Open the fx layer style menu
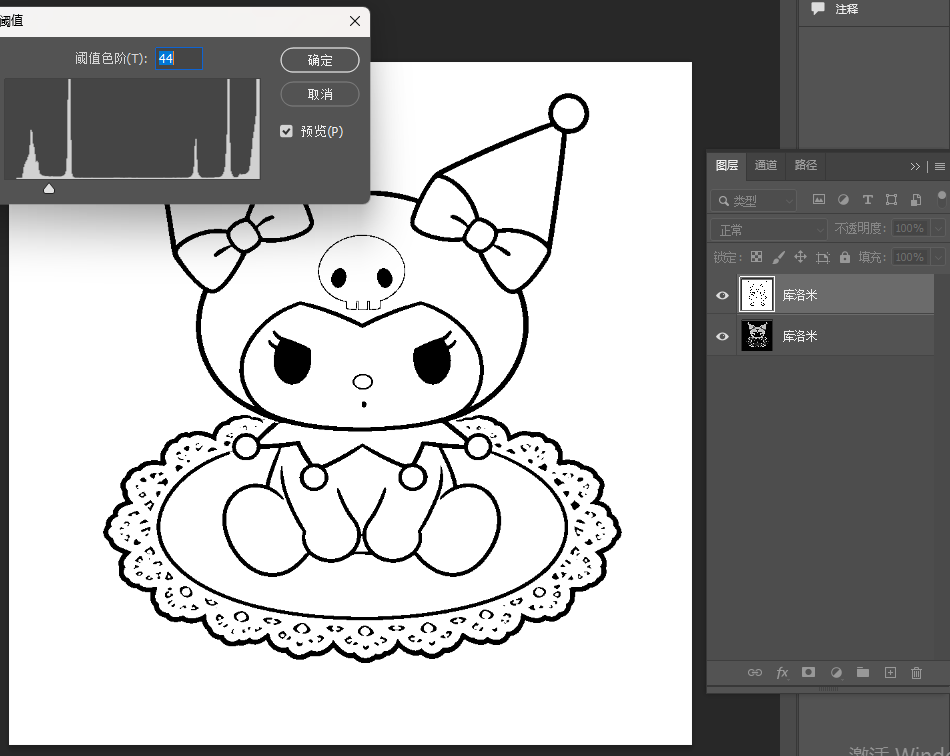The width and height of the screenshot is (950, 756). (782, 672)
